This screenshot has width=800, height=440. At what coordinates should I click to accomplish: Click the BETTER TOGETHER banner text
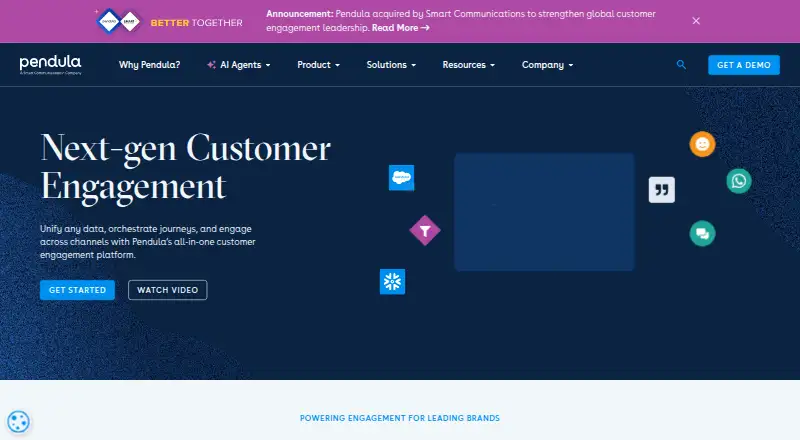[x=196, y=22]
